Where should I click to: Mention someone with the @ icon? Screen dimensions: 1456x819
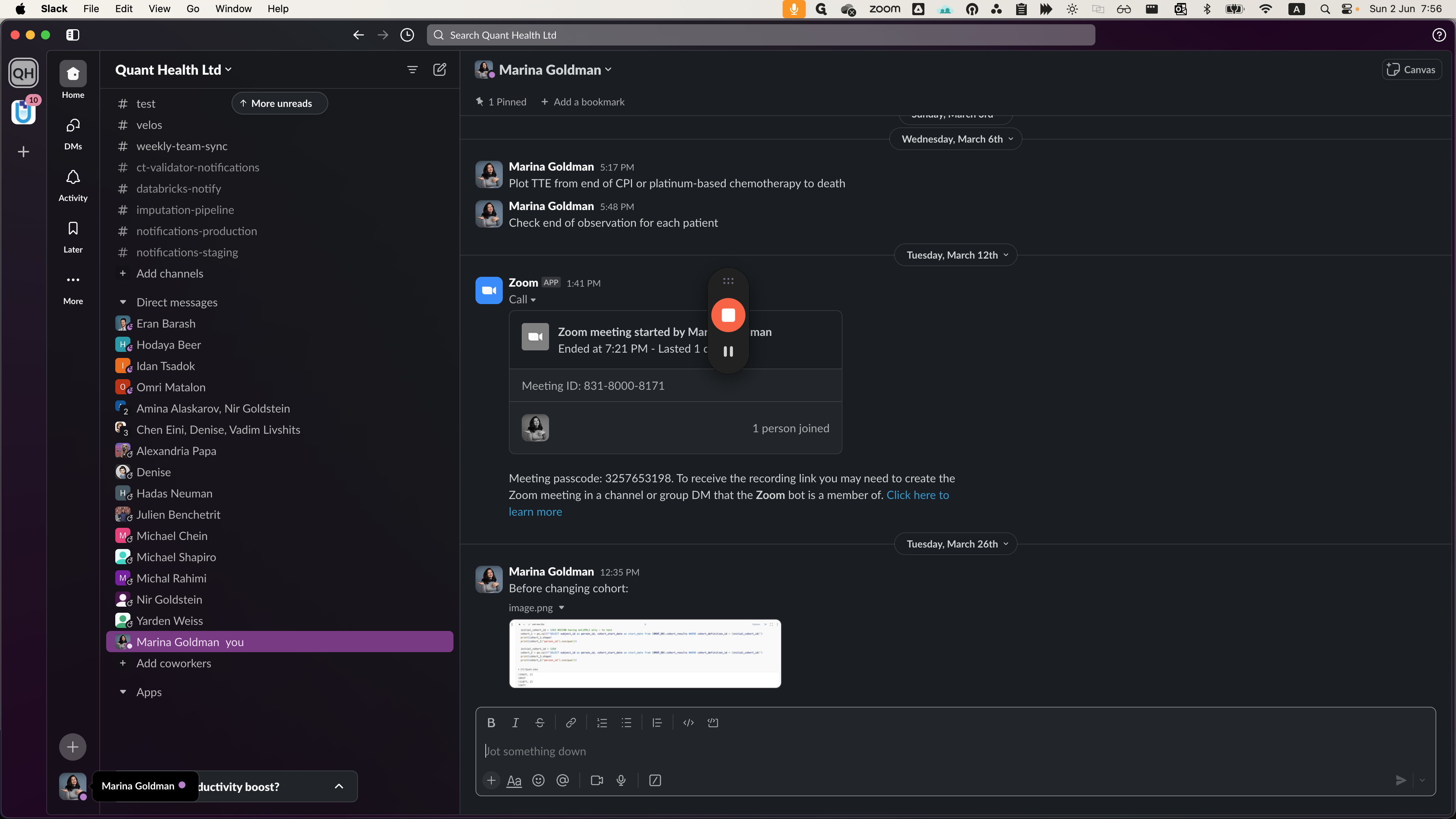pos(562,780)
